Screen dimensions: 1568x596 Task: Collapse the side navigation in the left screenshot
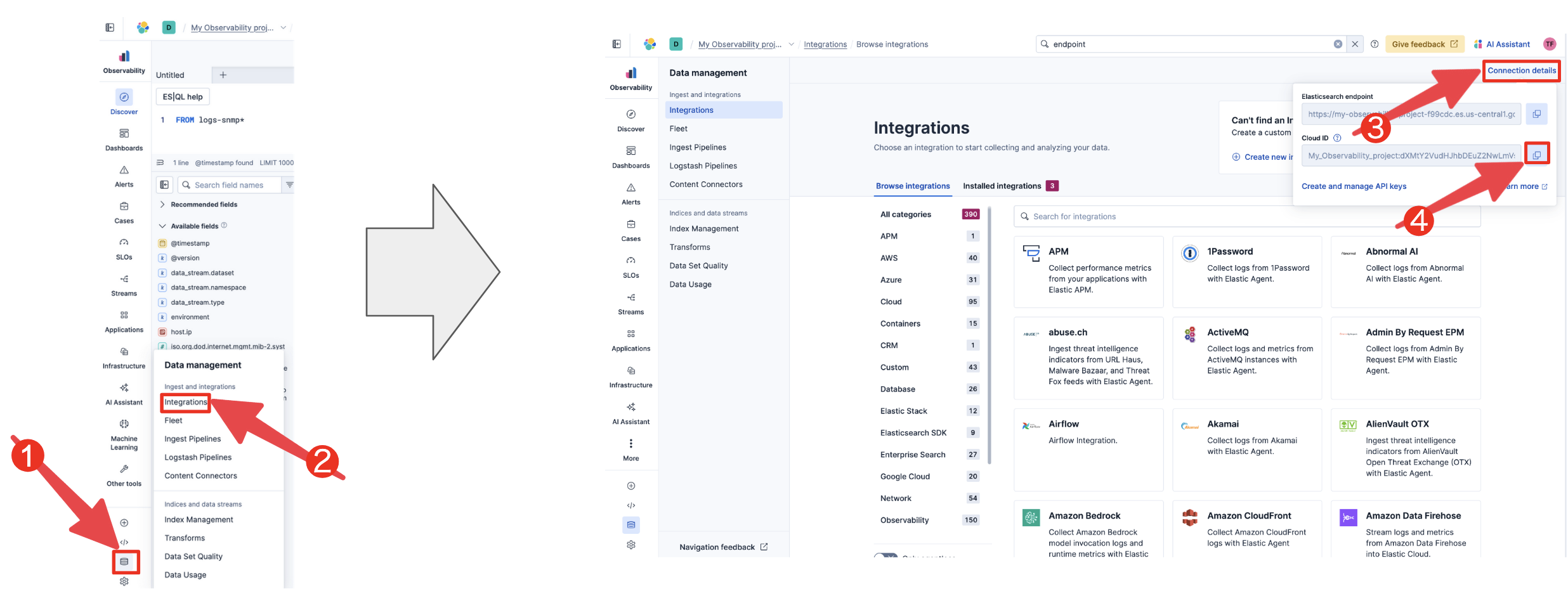(110, 27)
